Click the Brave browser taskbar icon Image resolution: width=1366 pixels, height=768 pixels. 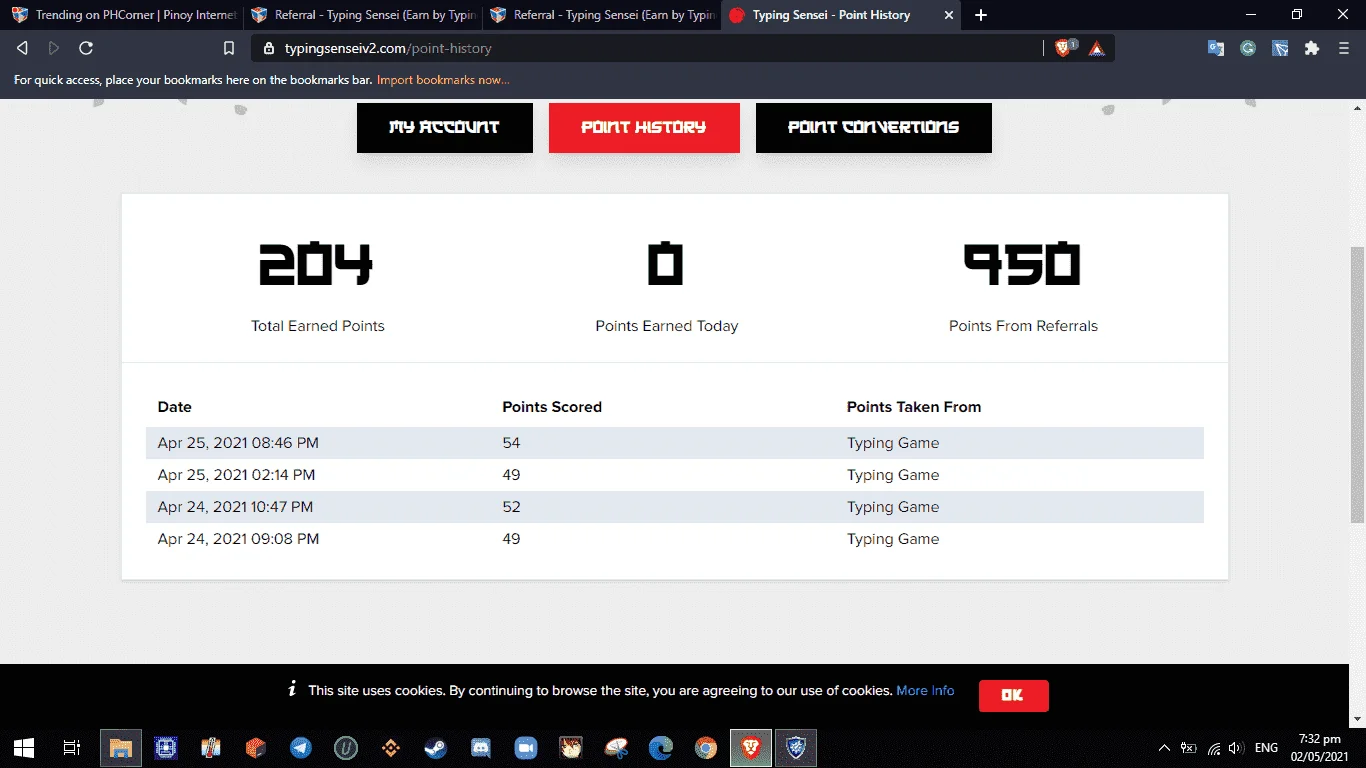click(x=751, y=747)
